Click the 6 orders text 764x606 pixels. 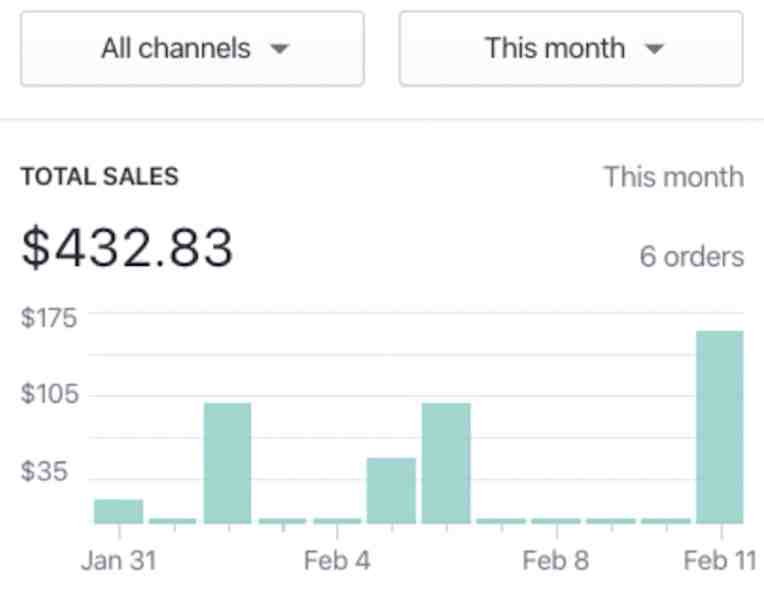[692, 257]
